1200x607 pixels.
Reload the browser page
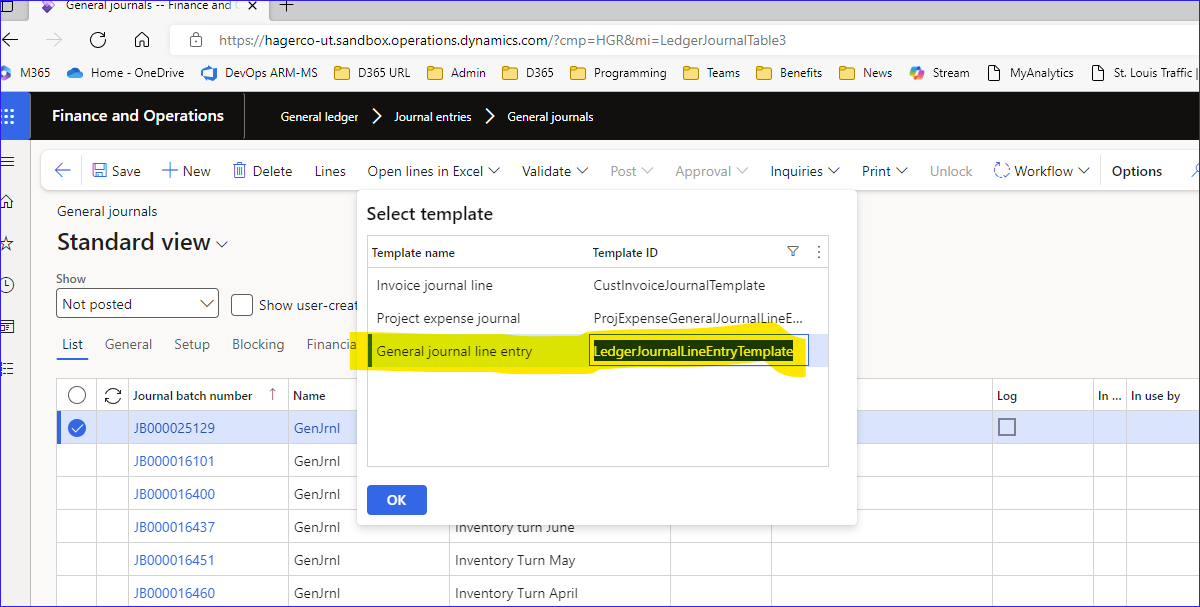[x=98, y=40]
